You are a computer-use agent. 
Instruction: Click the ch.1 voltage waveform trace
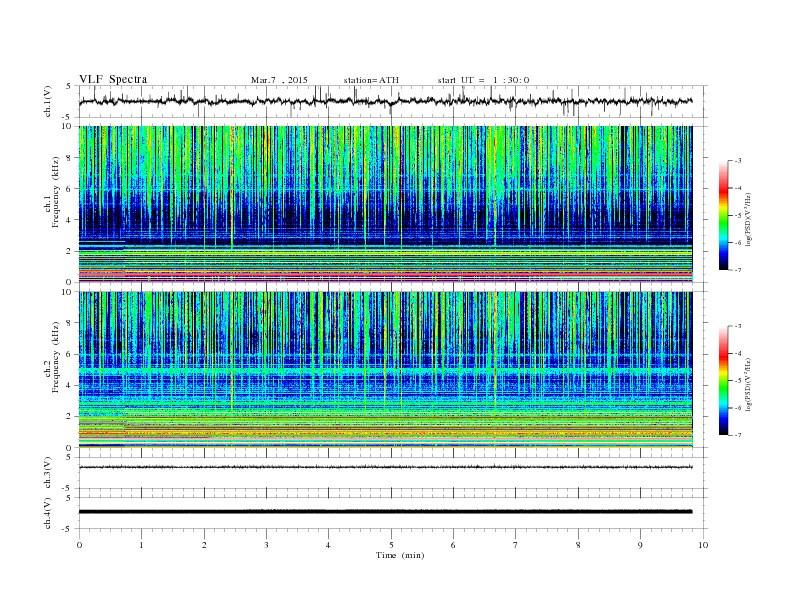pyautogui.click(x=386, y=101)
